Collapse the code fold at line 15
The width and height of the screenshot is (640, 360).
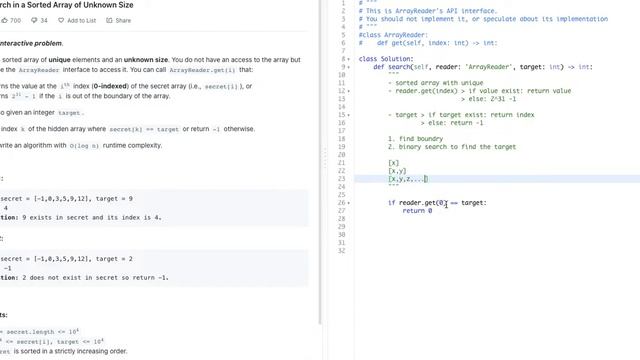[349, 115]
